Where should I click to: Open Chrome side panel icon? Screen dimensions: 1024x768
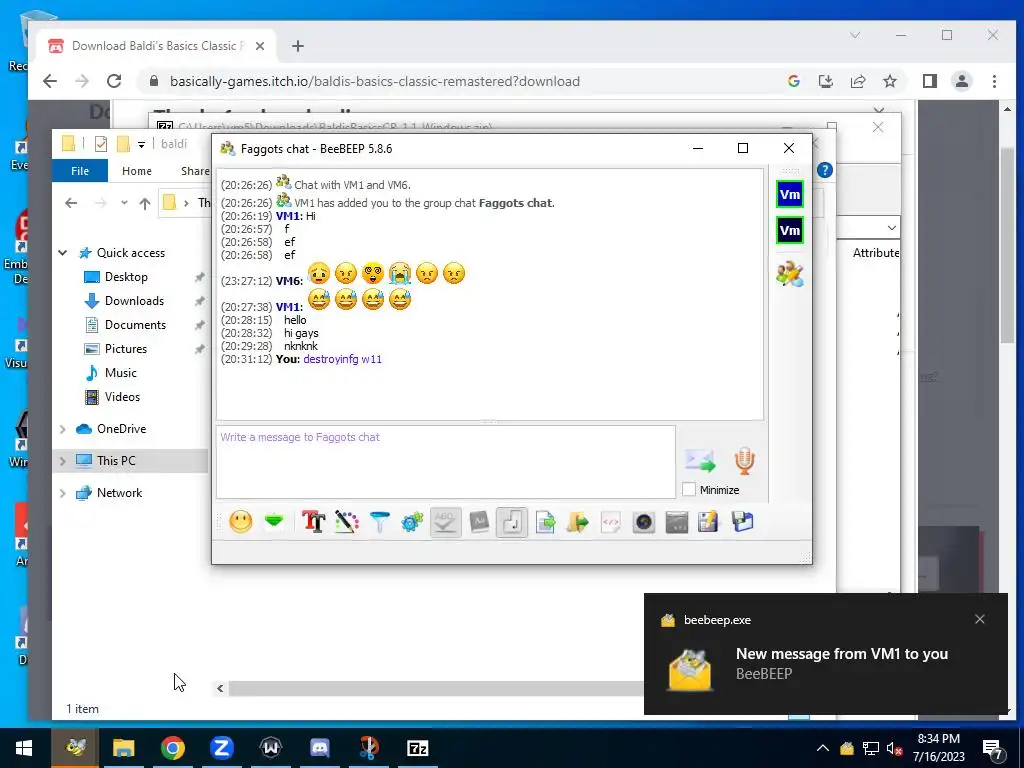[x=929, y=81]
